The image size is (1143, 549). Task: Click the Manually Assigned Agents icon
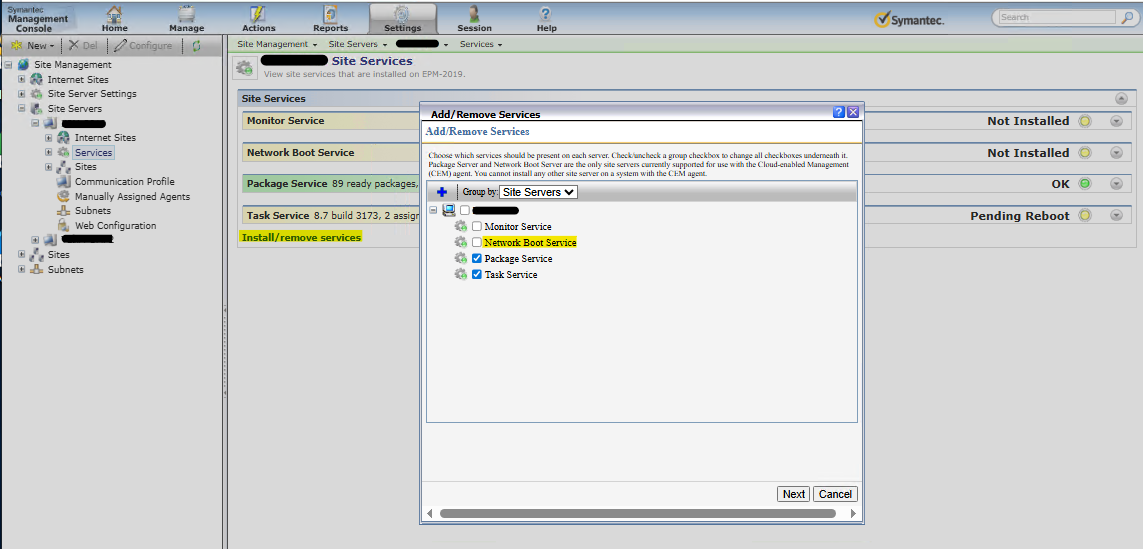click(x=63, y=196)
